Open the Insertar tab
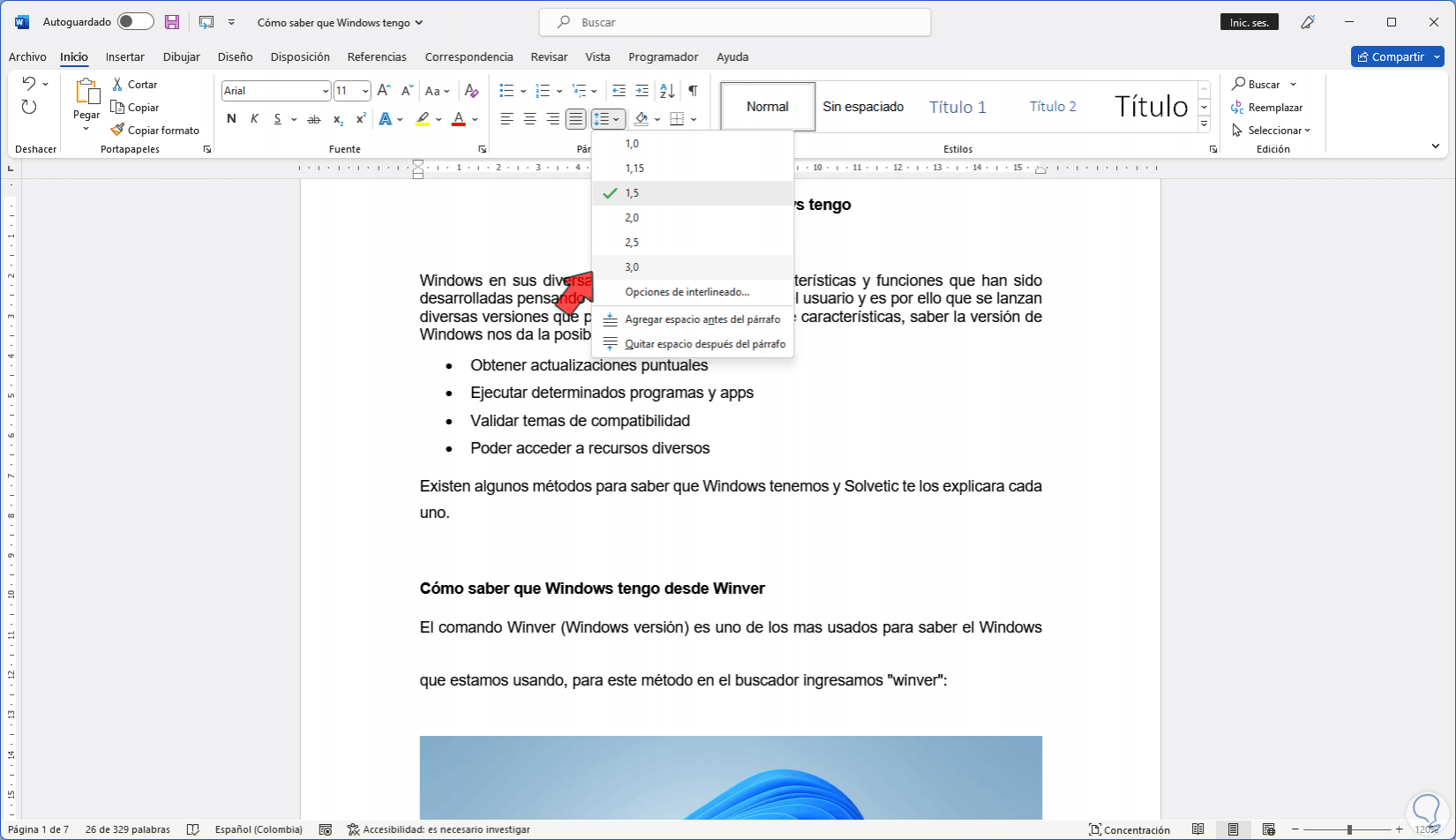Image resolution: width=1456 pixels, height=840 pixels. coord(125,56)
